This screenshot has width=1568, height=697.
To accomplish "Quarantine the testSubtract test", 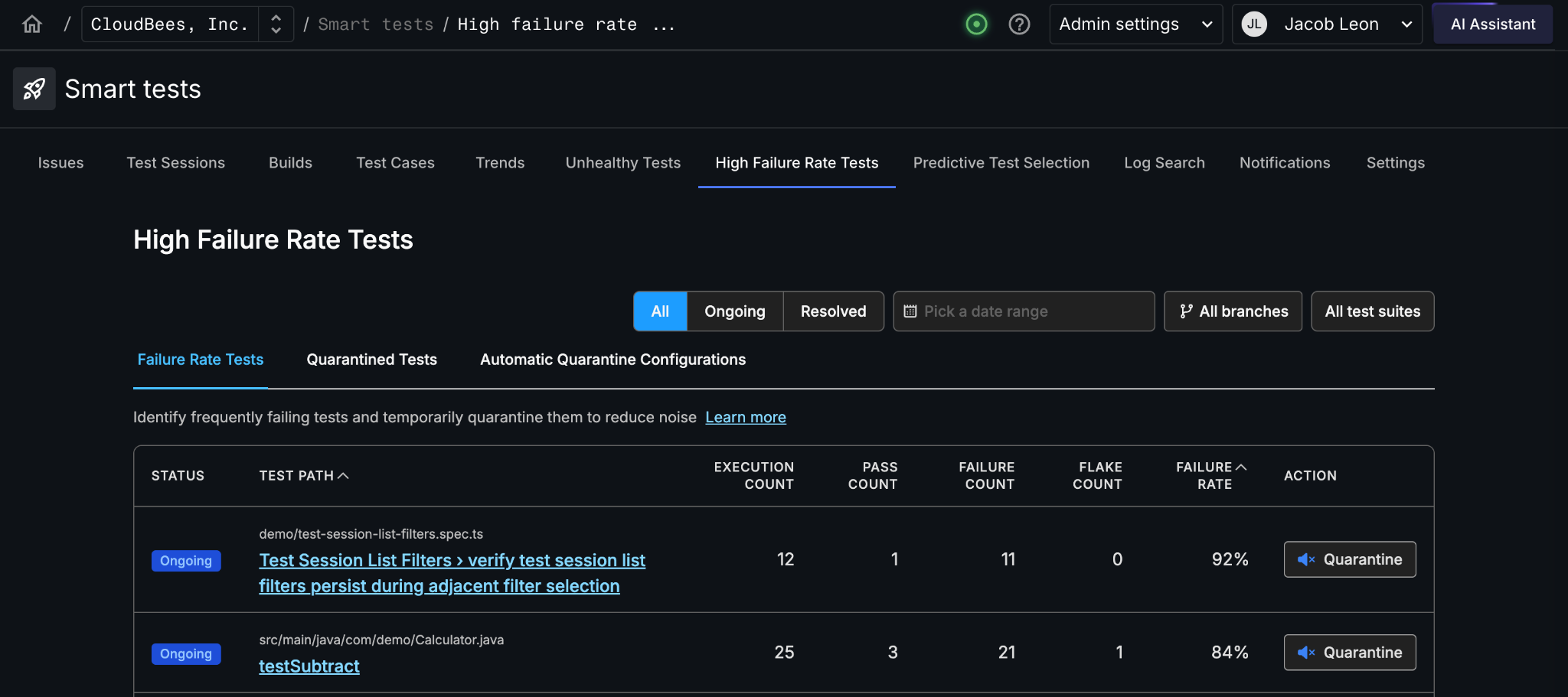I will click(x=1350, y=653).
